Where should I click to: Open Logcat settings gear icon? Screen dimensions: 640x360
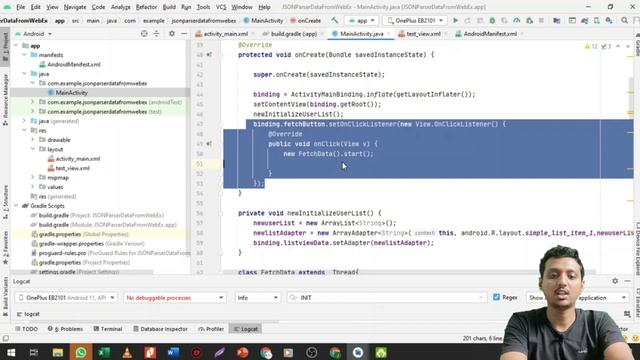click(x=615, y=281)
